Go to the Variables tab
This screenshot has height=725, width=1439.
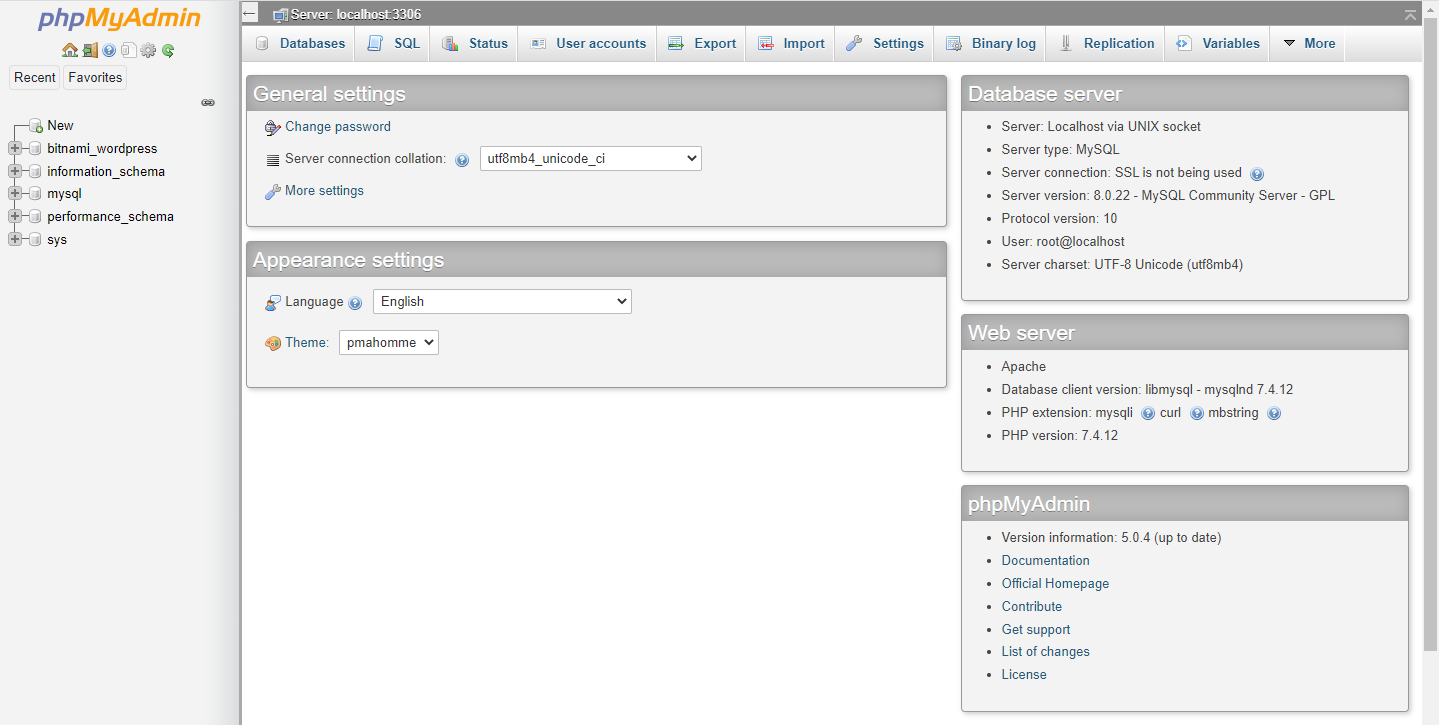point(1218,44)
